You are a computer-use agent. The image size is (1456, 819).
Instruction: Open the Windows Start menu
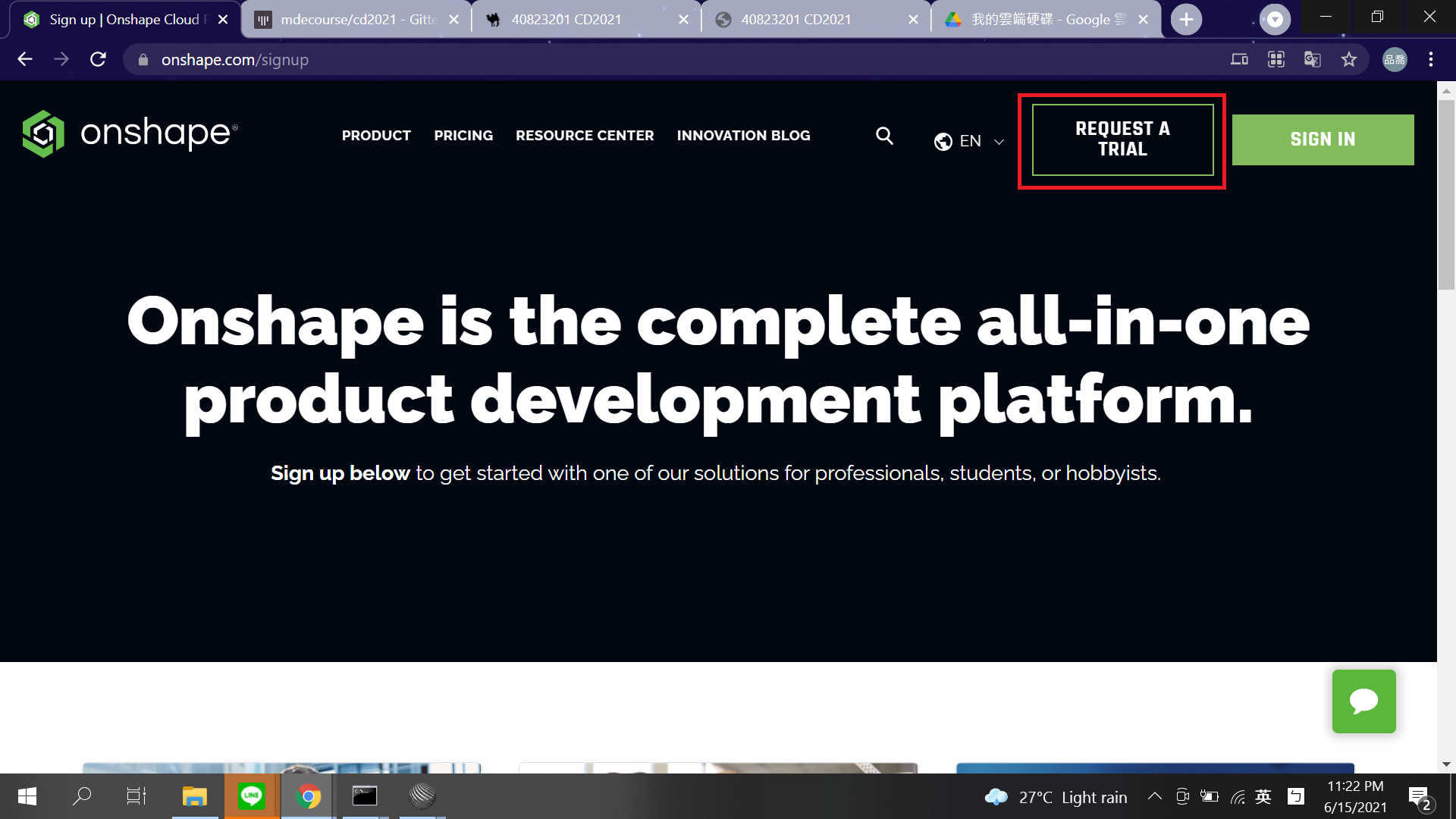click(27, 796)
